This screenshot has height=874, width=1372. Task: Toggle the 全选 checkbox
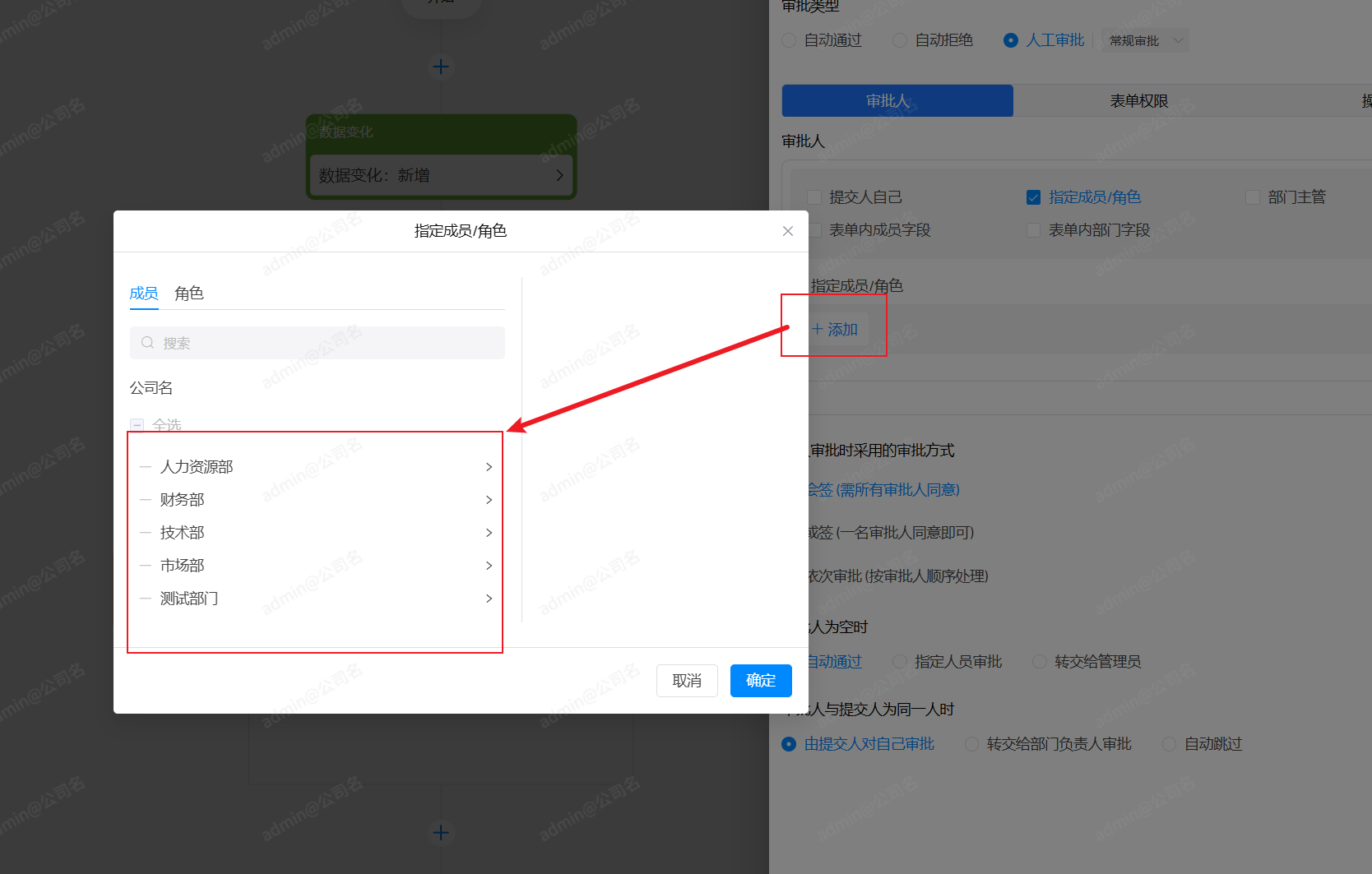point(137,425)
